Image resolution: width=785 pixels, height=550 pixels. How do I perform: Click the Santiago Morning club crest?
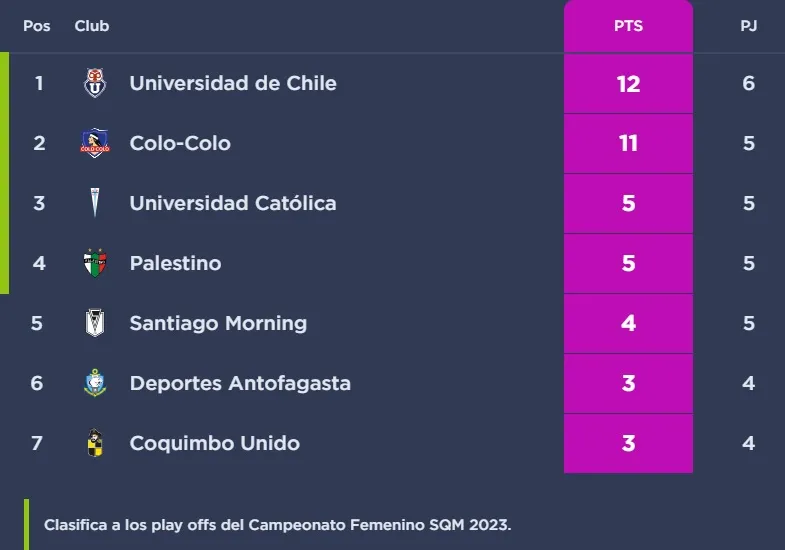tap(95, 323)
